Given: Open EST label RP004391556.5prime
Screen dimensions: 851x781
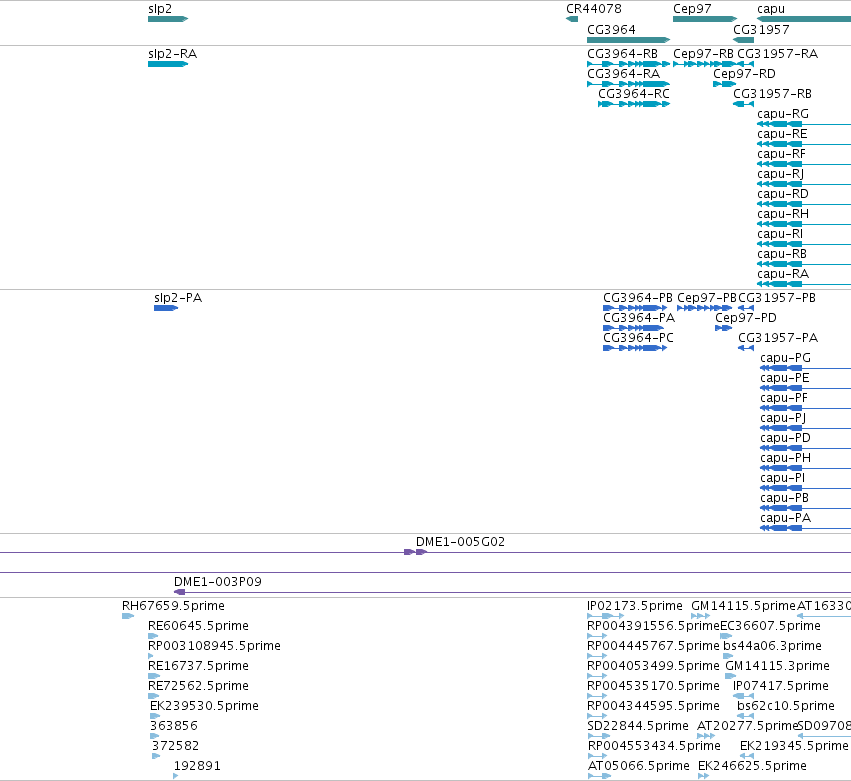Looking at the screenshot, I should (x=653, y=626).
